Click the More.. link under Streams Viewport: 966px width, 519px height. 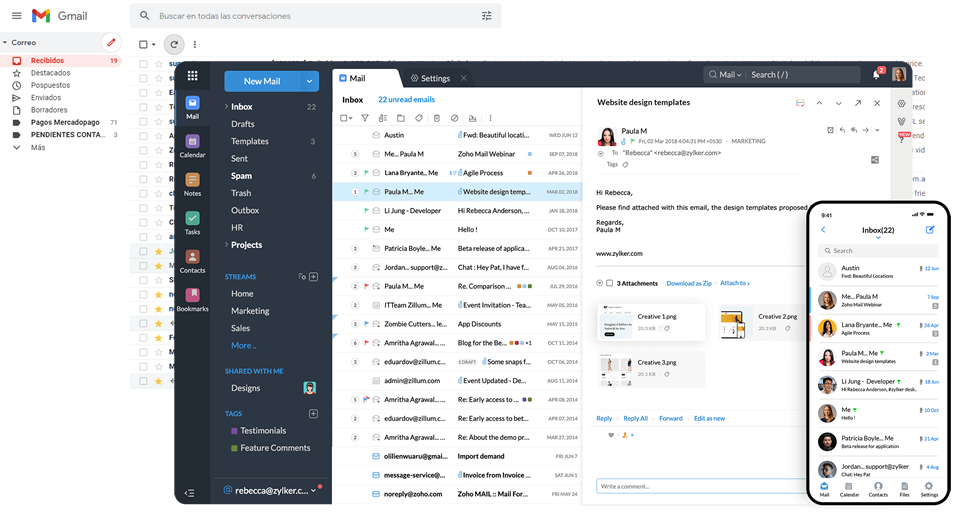pos(243,346)
